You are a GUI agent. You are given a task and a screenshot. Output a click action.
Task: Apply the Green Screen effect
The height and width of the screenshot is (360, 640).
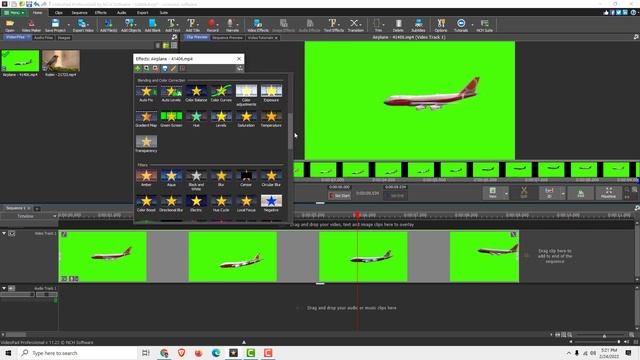pyautogui.click(x=171, y=119)
